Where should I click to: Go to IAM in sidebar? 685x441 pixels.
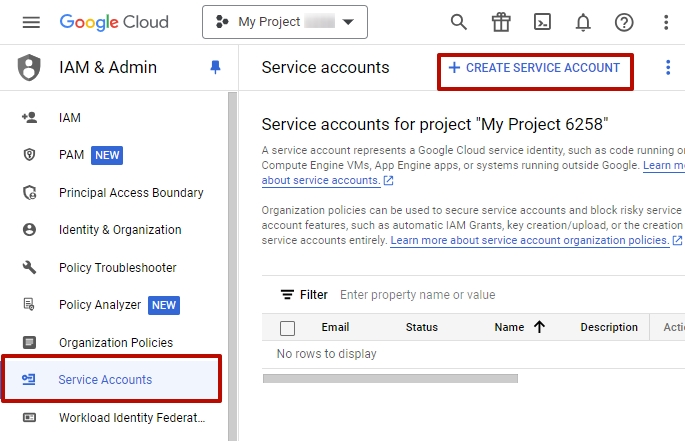click(70, 118)
